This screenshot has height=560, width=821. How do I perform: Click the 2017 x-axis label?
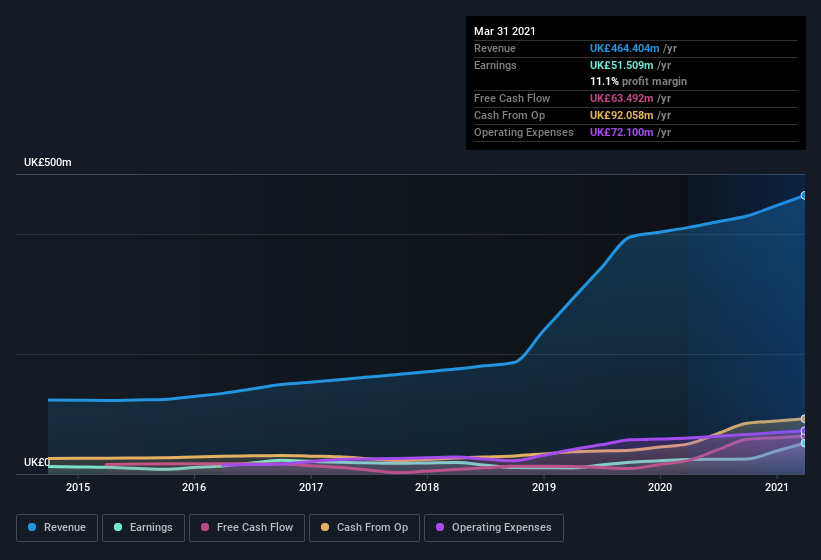tap(311, 487)
